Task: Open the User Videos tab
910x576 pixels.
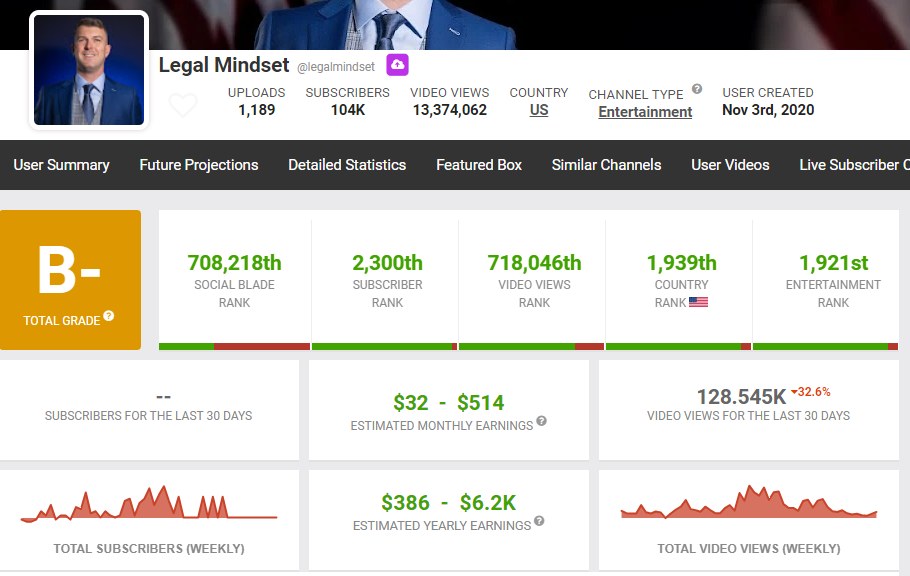Action: [x=730, y=165]
